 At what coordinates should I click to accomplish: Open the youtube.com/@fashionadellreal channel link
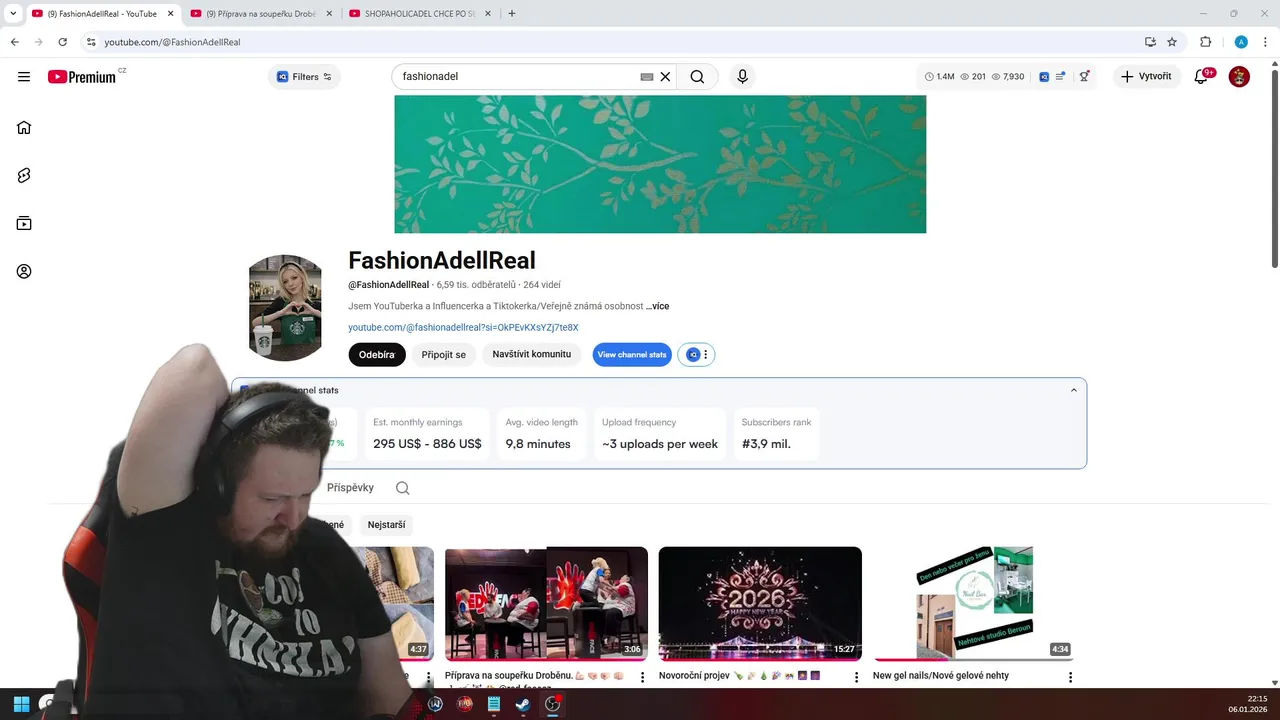coord(463,327)
